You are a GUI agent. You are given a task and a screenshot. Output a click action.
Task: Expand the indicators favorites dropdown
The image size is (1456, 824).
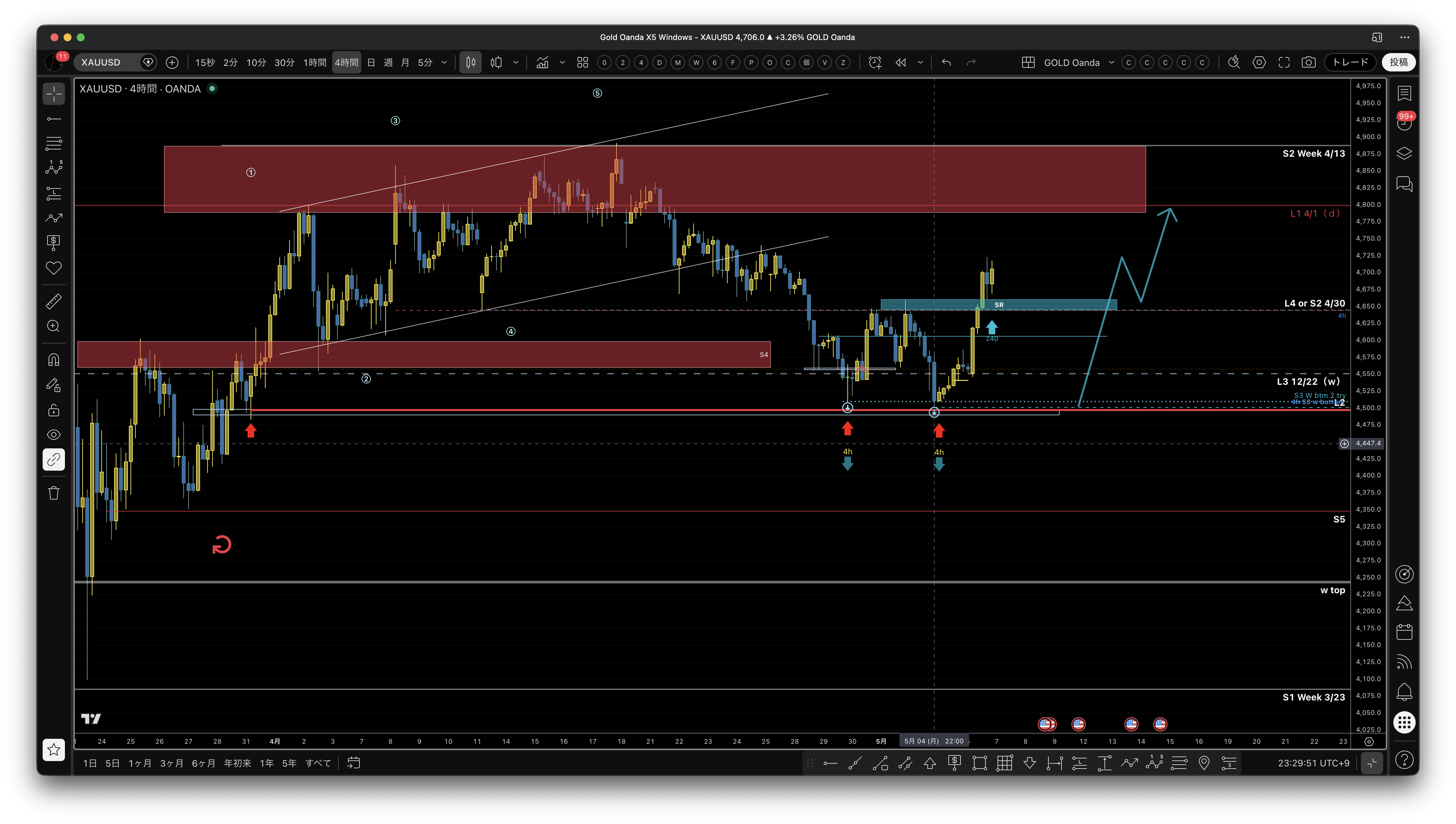click(x=562, y=62)
